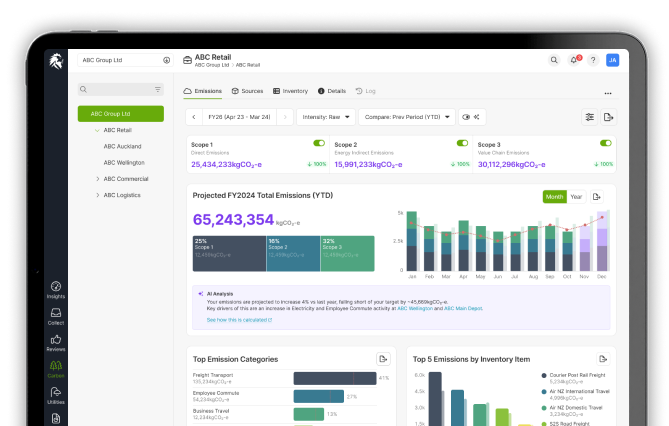Select ABC Wellington in the tree
Viewport: 669px width, 426px height.
tap(124, 163)
